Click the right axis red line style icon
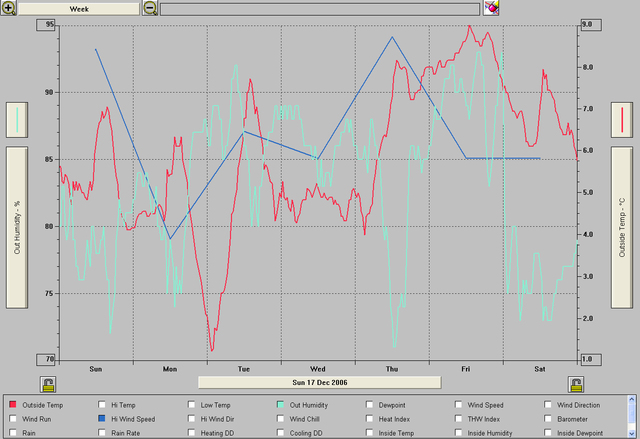 pyautogui.click(x=623, y=120)
